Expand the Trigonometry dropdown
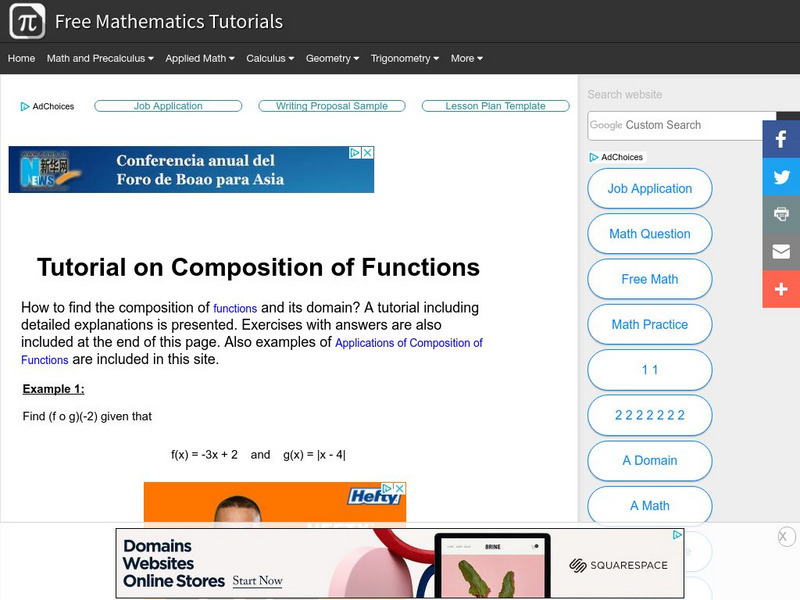This screenshot has height=600, width=800. [405, 58]
